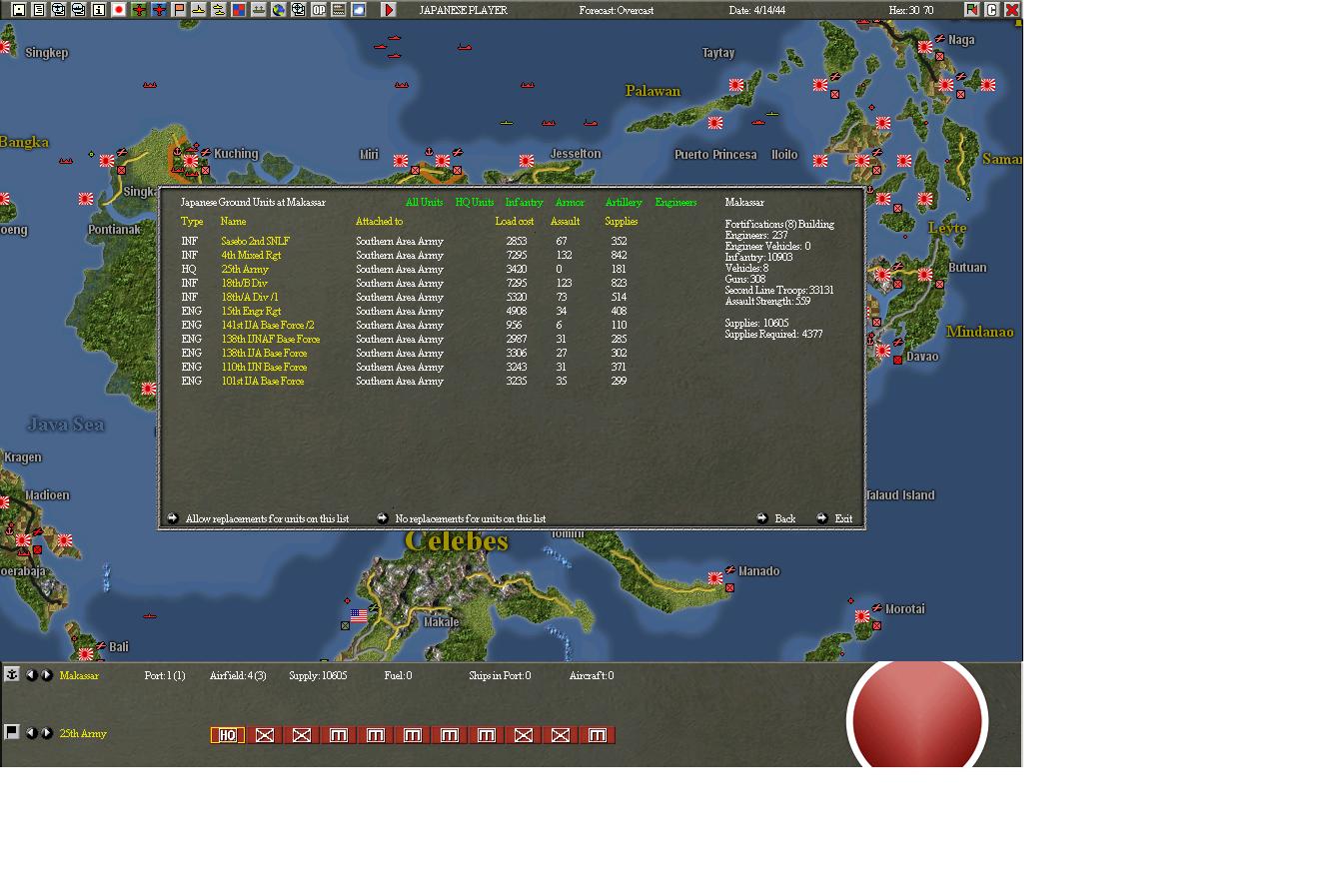Screen dimensions: 1337x896
Task: Click the 25th Army name in bottom bar
Action: (x=83, y=733)
